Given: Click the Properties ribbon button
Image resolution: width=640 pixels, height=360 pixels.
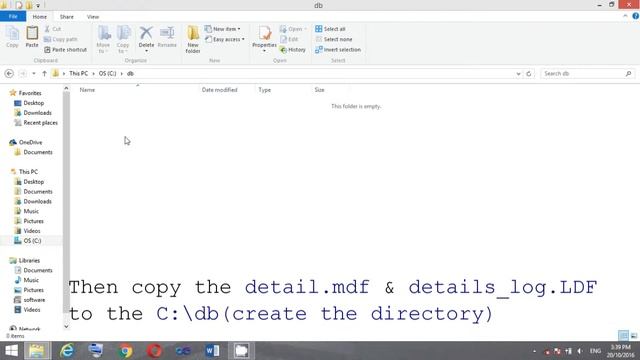Looking at the screenshot, I should pos(264,39).
